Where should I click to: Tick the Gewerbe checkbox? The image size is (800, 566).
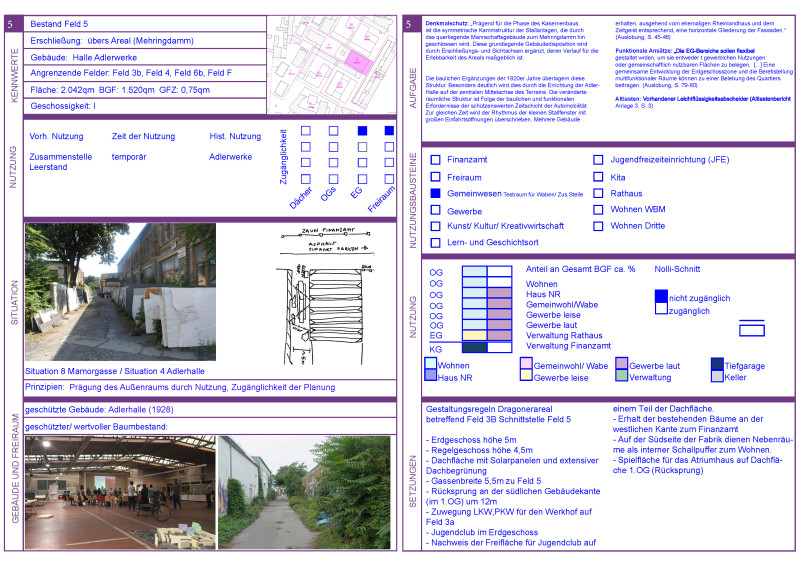[x=435, y=210]
